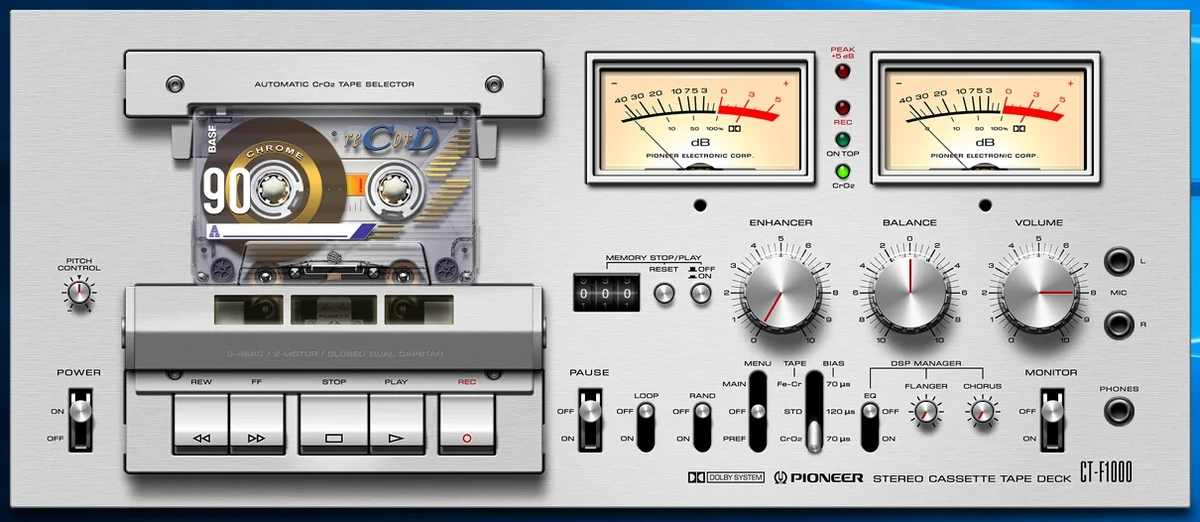The height and width of the screenshot is (522, 1200).
Task: Click the 'MAIN' menu position label
Action: click(735, 383)
